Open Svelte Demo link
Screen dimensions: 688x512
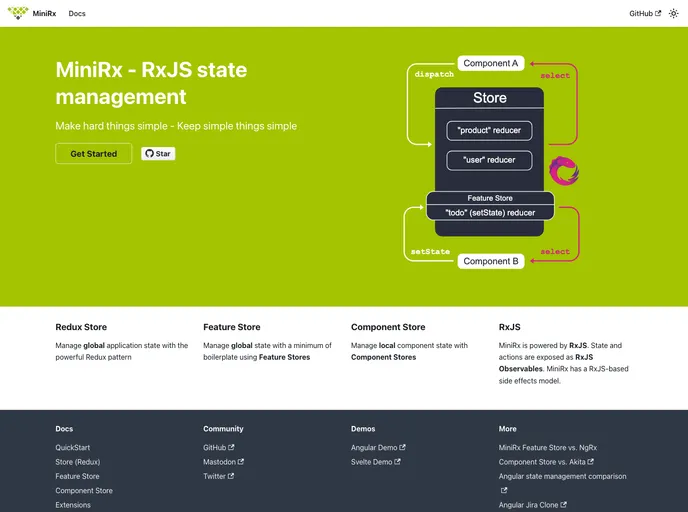pos(376,462)
